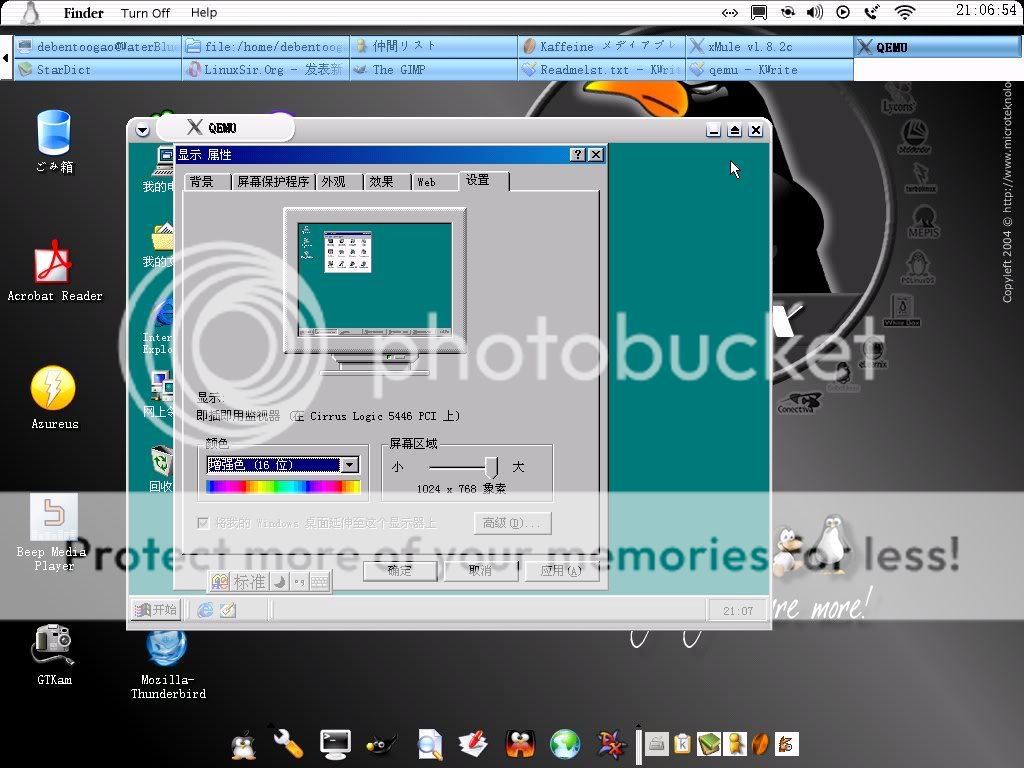
Task: Switch to LinuxSir.Org taskbar entry
Action: (x=266, y=69)
